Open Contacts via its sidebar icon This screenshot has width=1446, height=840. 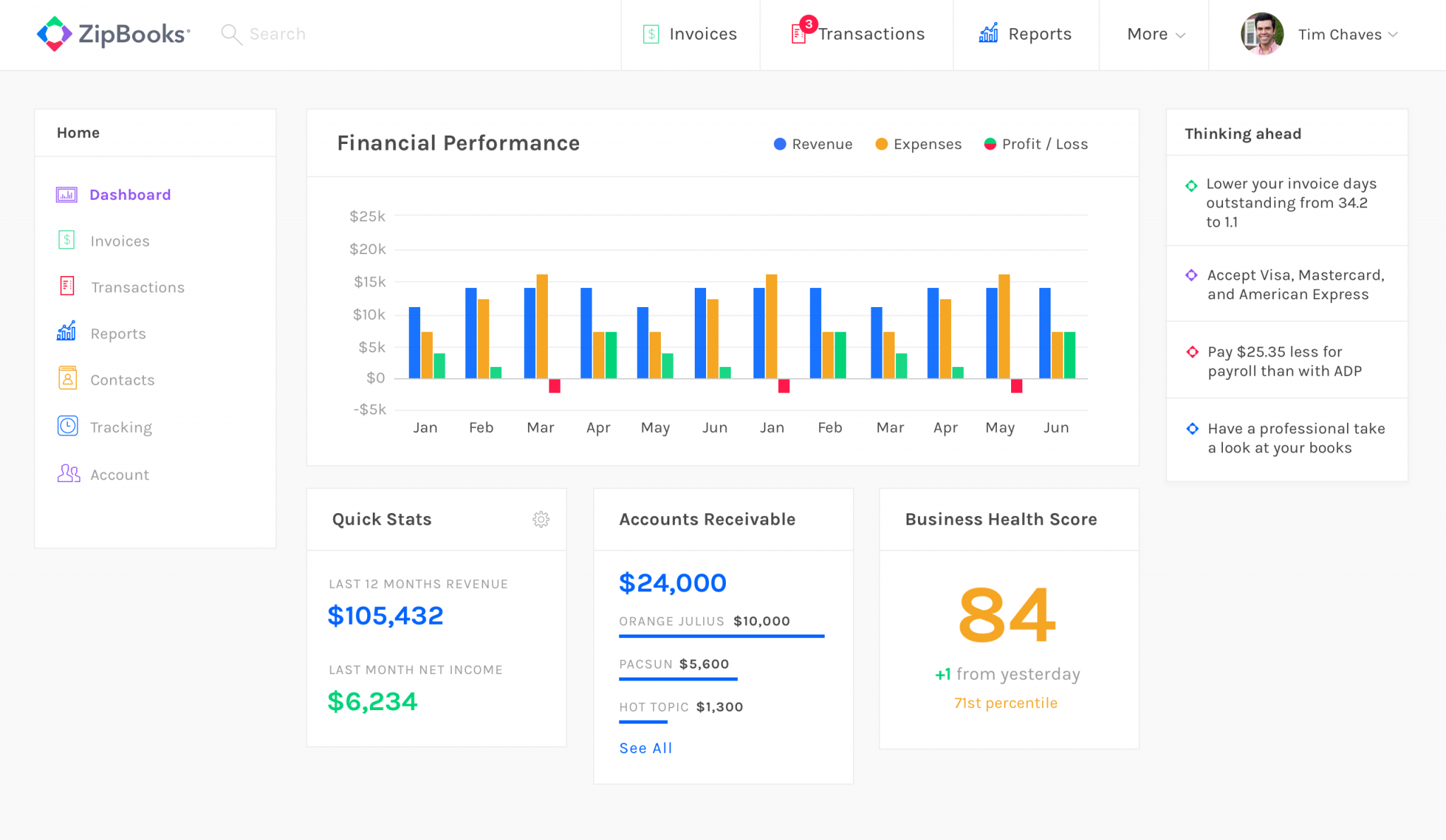66,379
